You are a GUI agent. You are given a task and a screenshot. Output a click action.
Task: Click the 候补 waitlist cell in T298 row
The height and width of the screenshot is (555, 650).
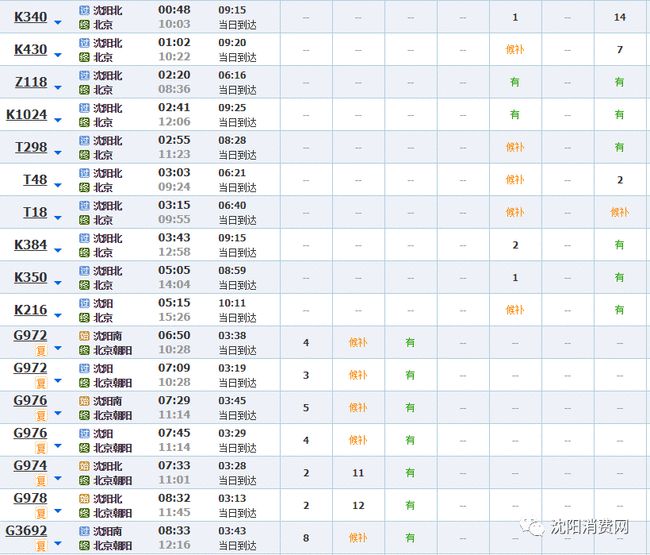[x=515, y=147]
